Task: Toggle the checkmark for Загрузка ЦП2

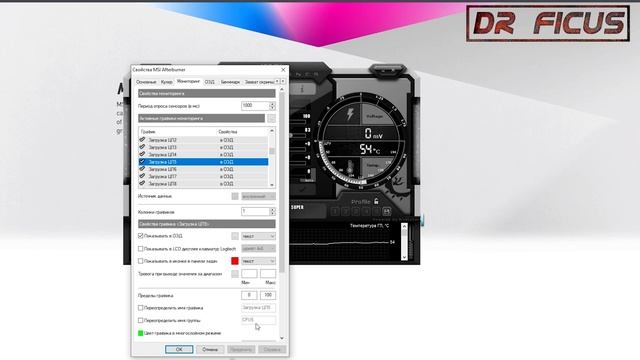Action: click(142, 140)
